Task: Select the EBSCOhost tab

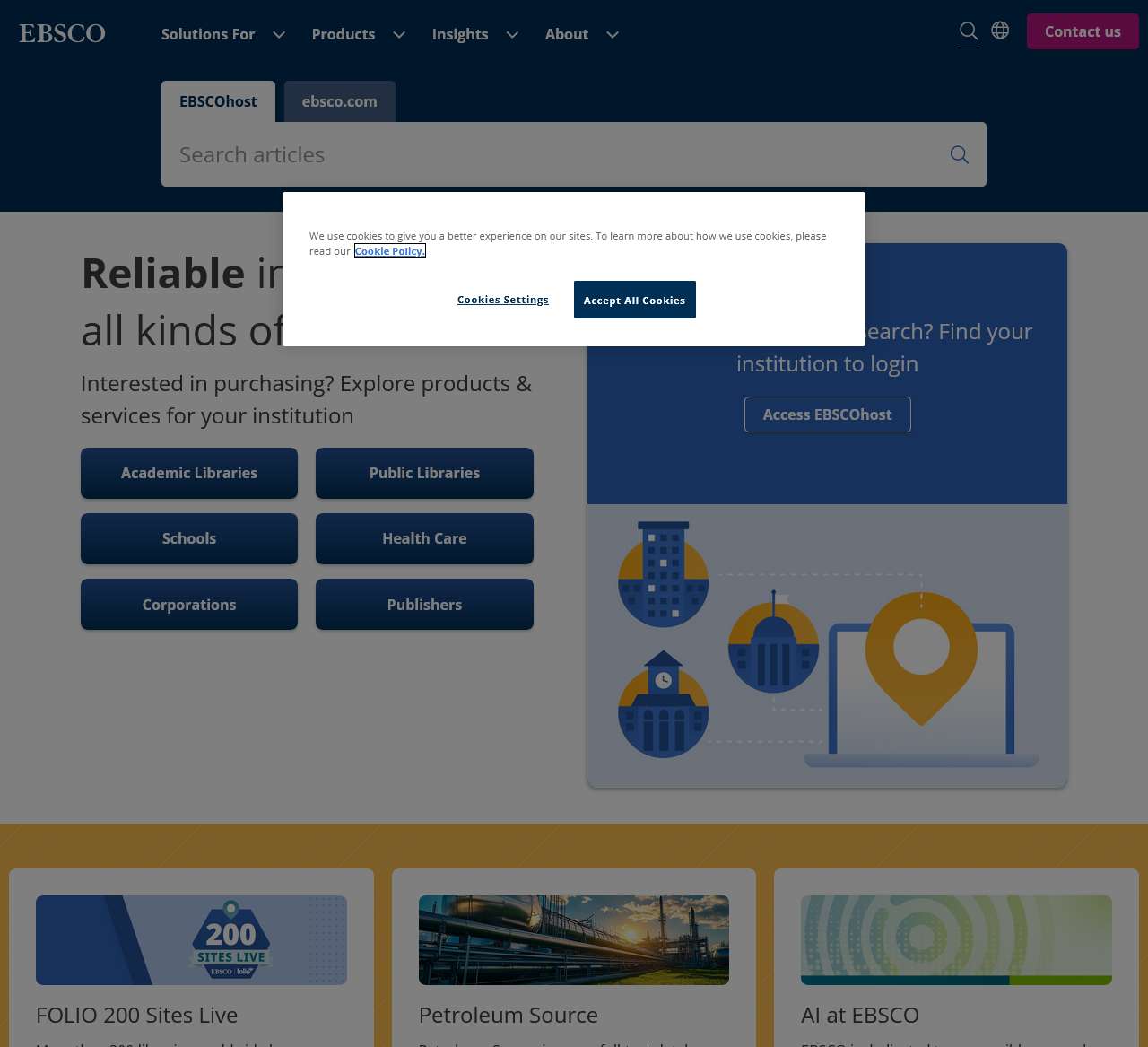Action: (x=217, y=101)
